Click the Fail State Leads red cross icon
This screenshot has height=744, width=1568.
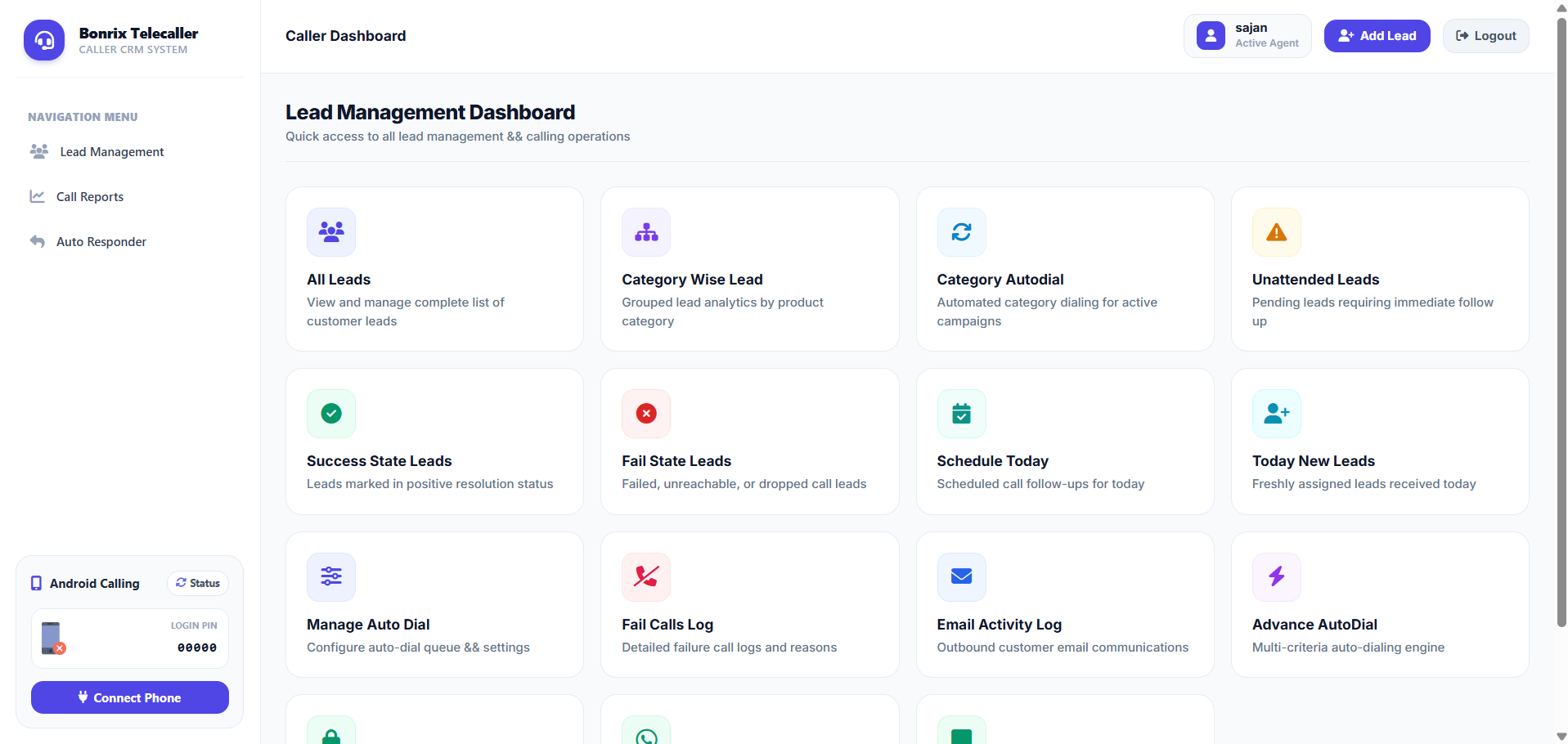coord(646,414)
